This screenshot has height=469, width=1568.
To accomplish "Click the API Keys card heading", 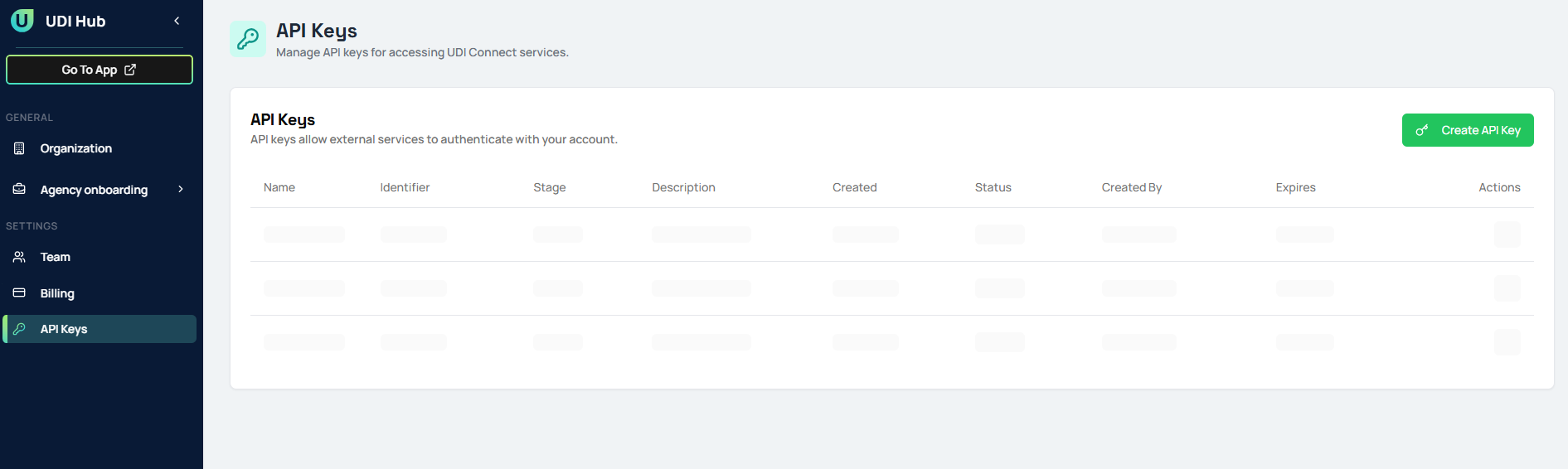I will point(283,119).
